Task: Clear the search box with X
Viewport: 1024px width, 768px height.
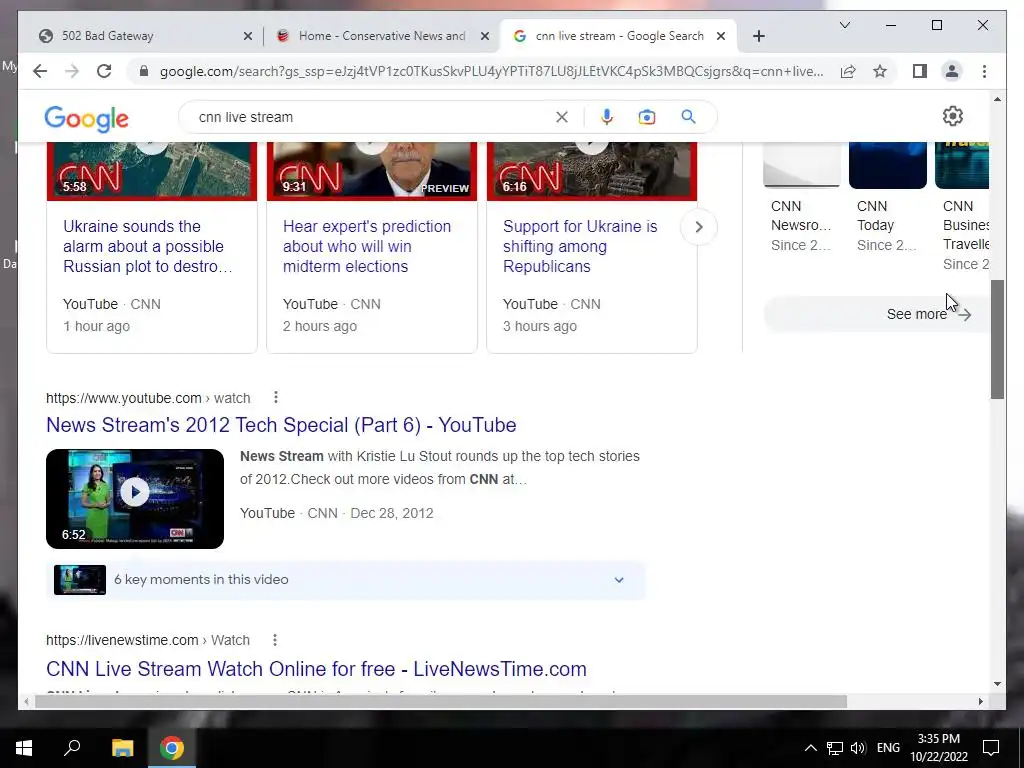Action: pos(562,117)
